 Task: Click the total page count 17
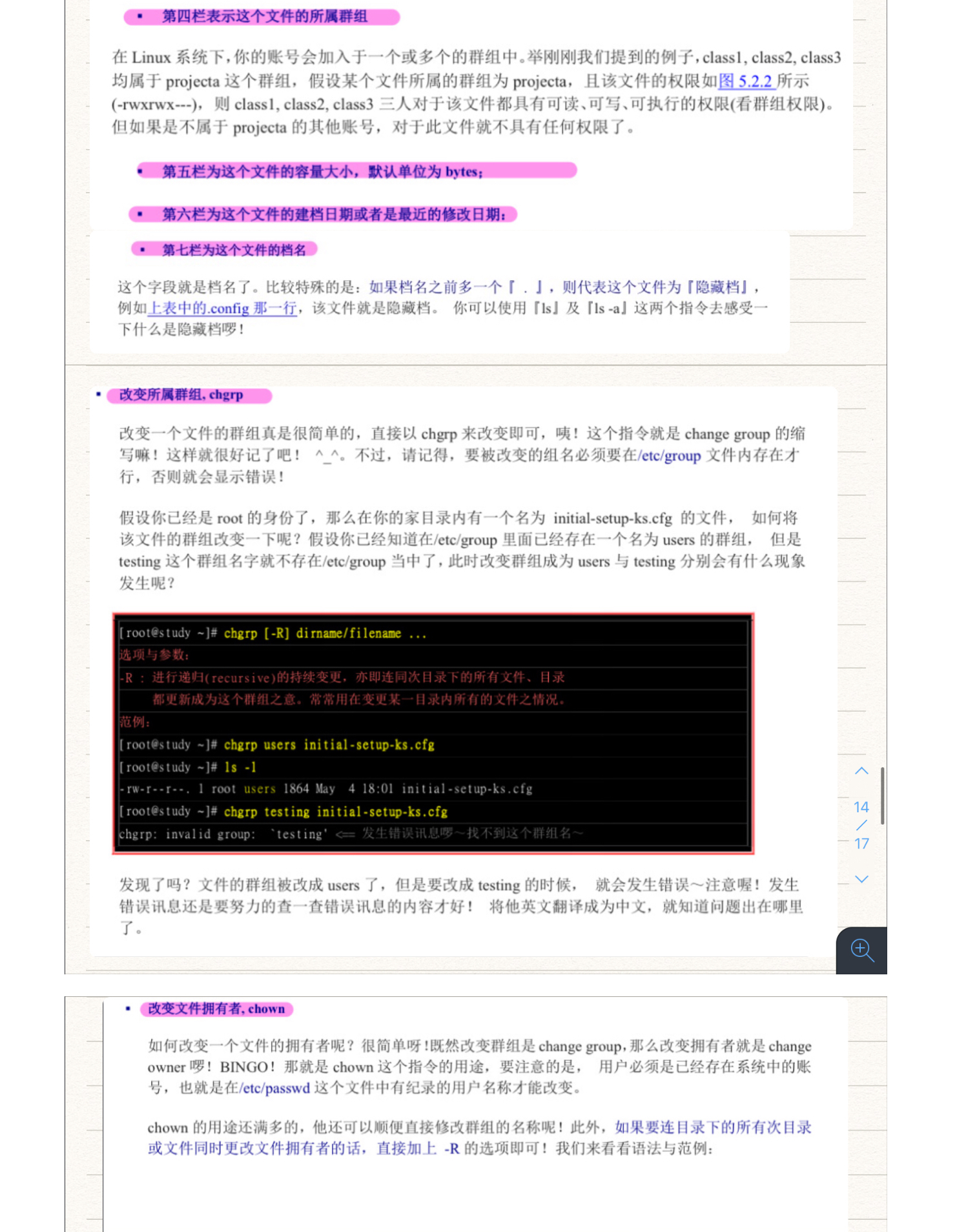click(x=861, y=843)
